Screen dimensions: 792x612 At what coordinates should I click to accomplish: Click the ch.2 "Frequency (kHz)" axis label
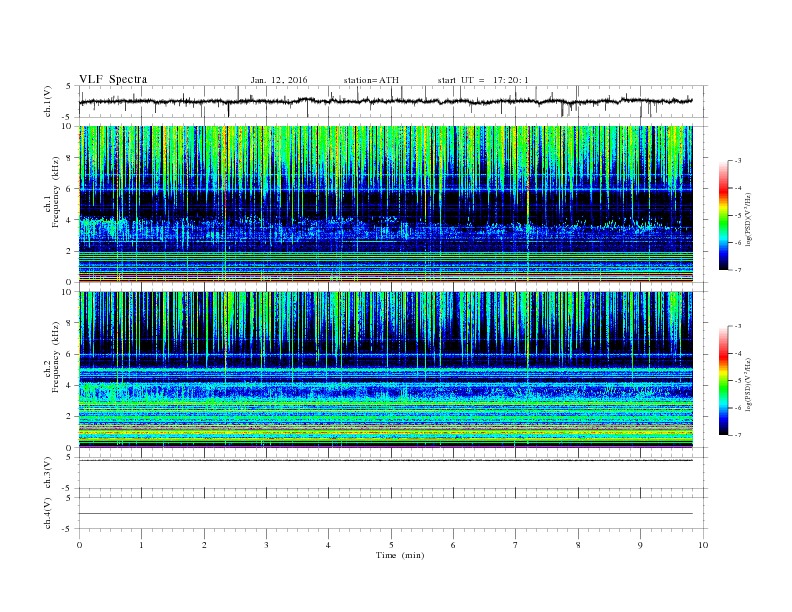click(55, 358)
